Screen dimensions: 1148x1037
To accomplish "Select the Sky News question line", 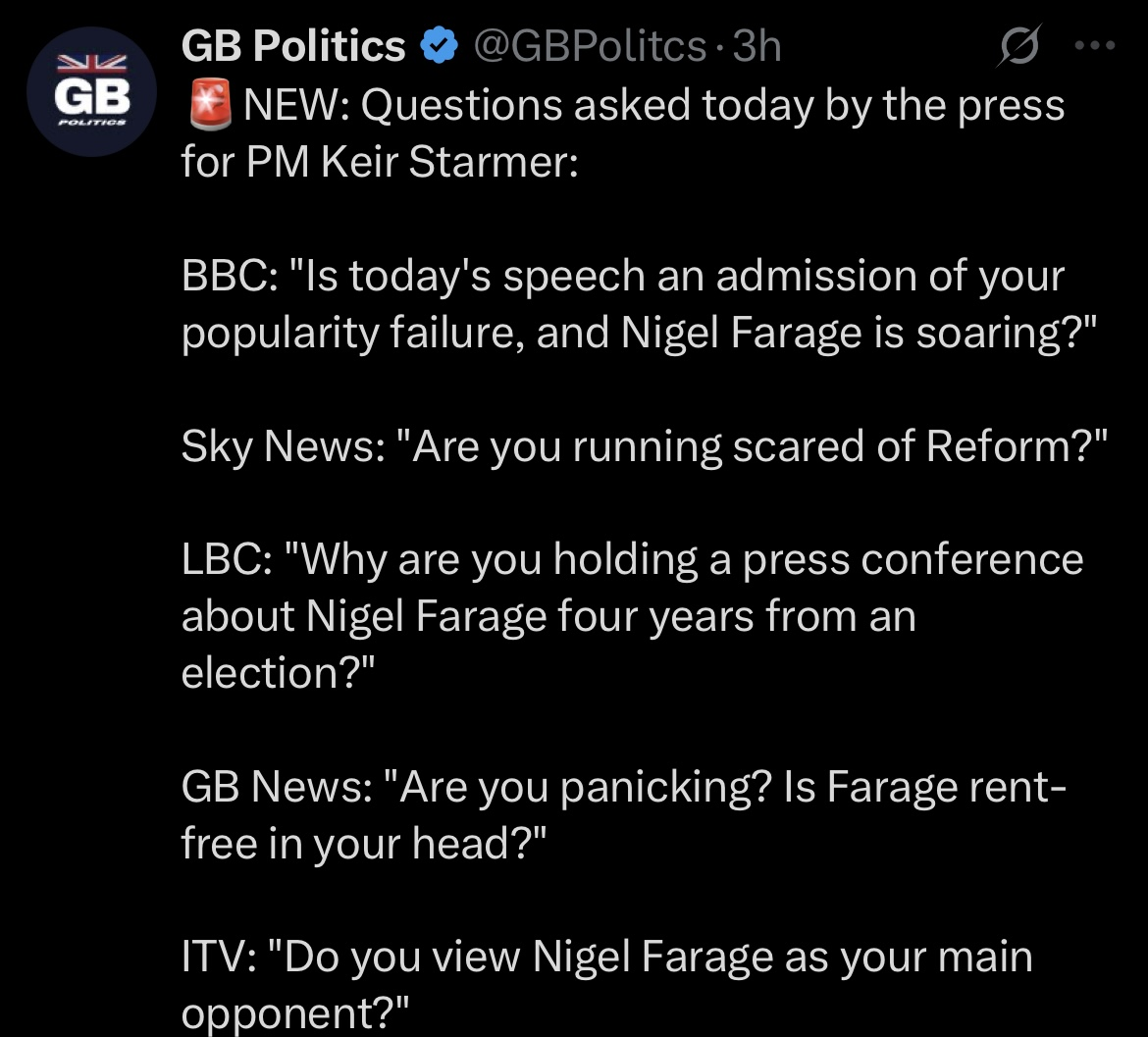I will [644, 446].
